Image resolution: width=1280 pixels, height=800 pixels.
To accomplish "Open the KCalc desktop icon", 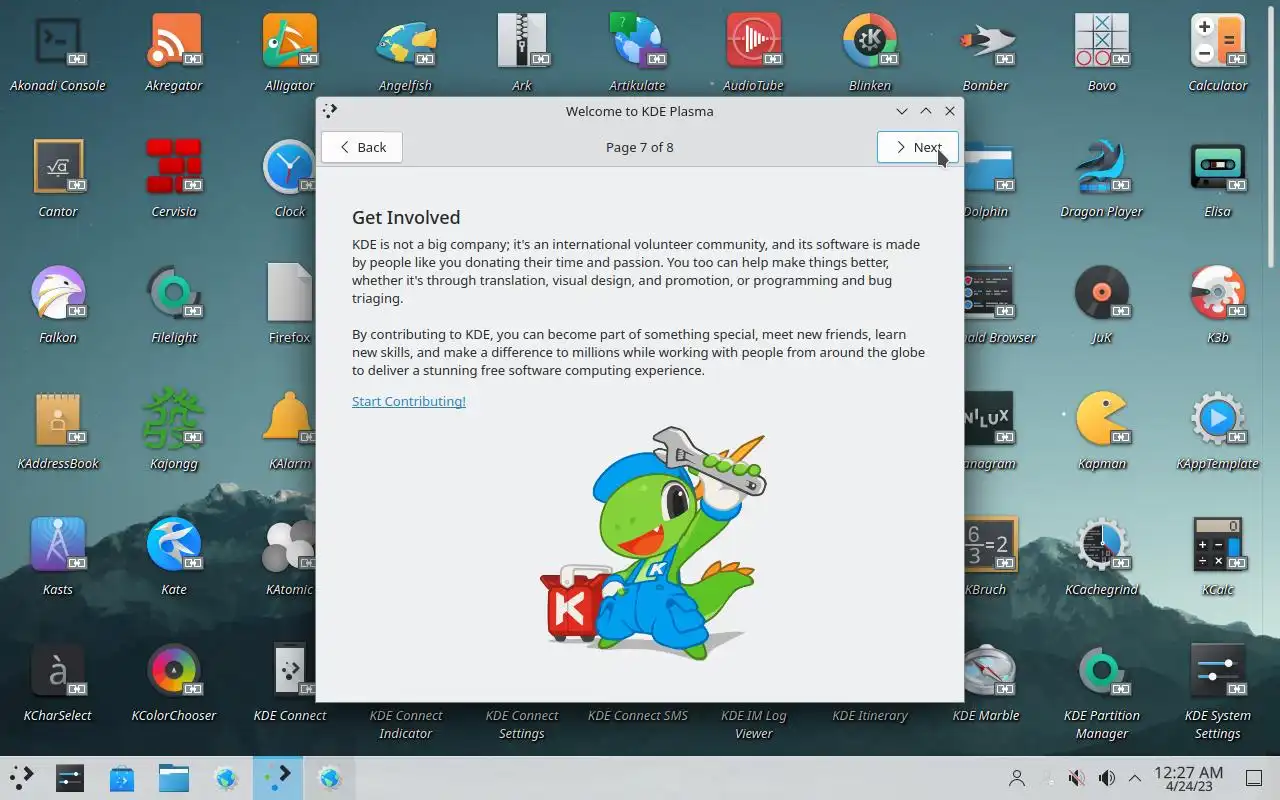I will point(1218,546).
